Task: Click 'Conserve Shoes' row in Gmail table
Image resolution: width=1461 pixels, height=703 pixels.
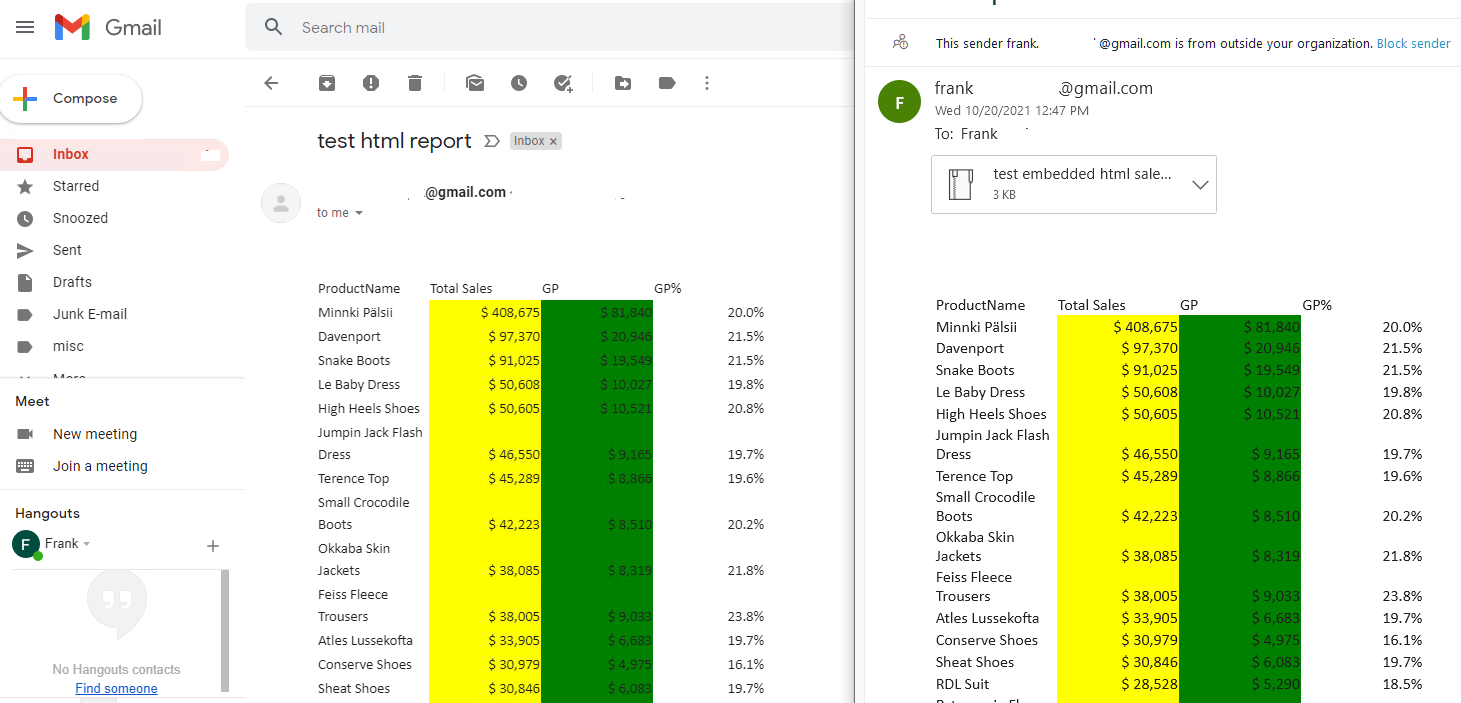Action: tap(365, 664)
